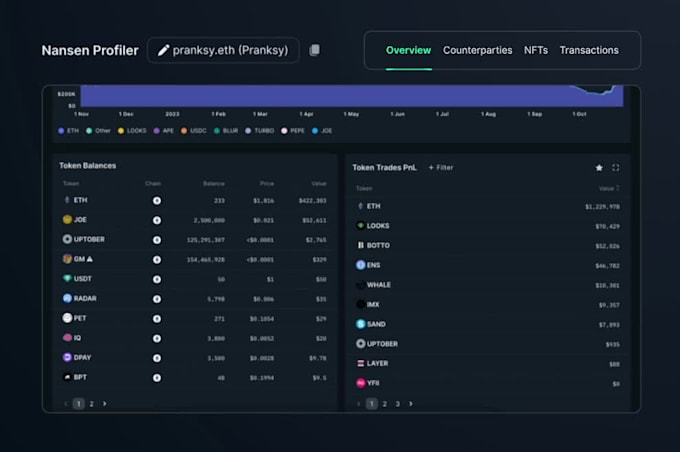Sort PnL table by Value column
Image resolution: width=680 pixels, height=452 pixels.
[x=609, y=188]
